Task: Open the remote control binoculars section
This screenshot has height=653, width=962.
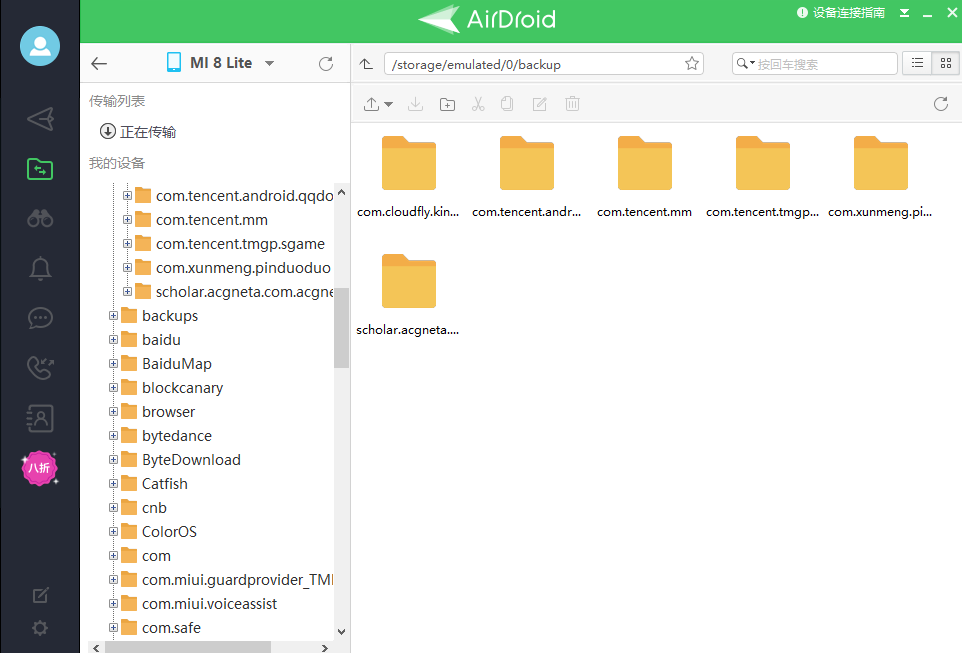Action: click(40, 218)
